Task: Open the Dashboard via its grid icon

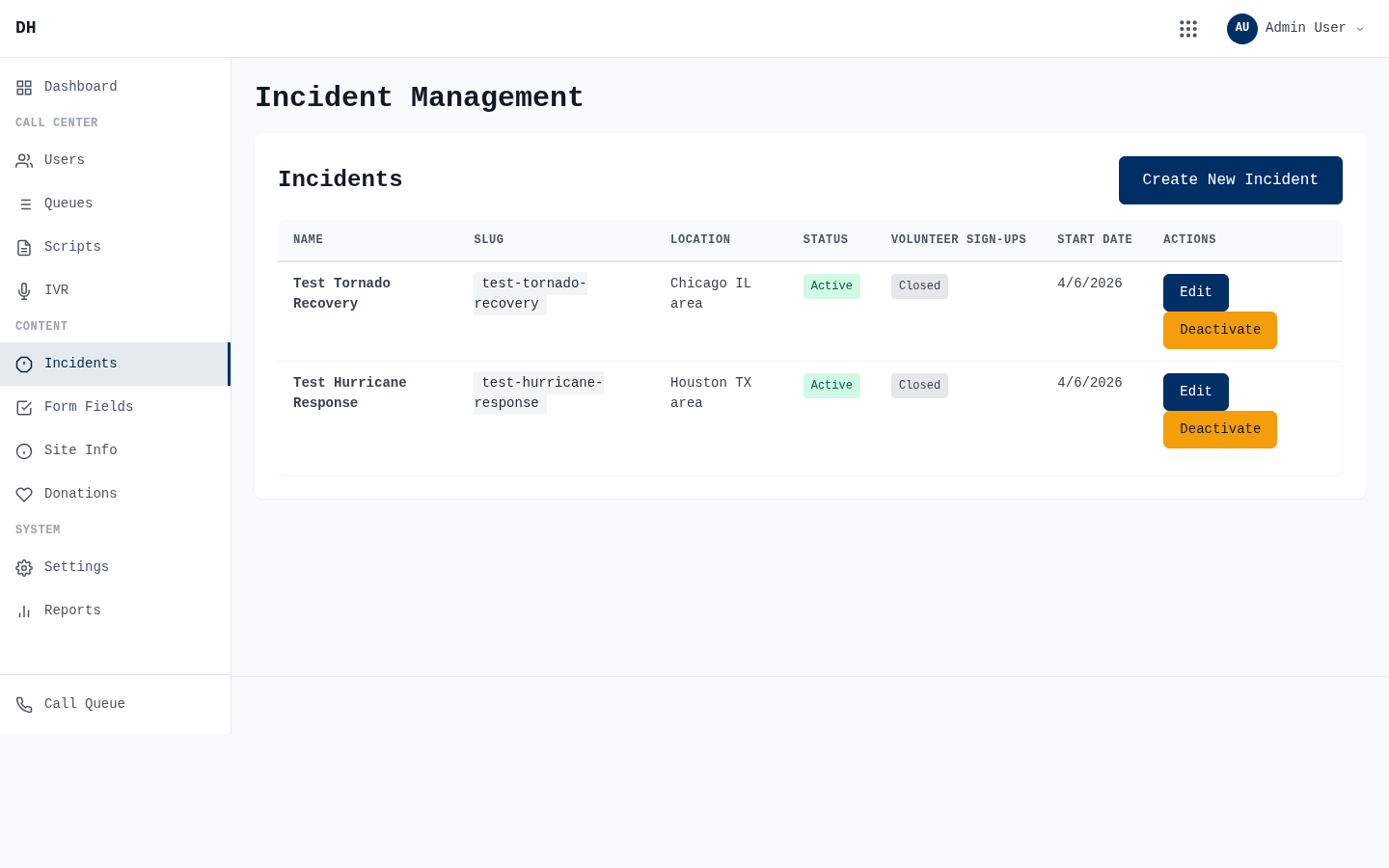Action: point(24,87)
